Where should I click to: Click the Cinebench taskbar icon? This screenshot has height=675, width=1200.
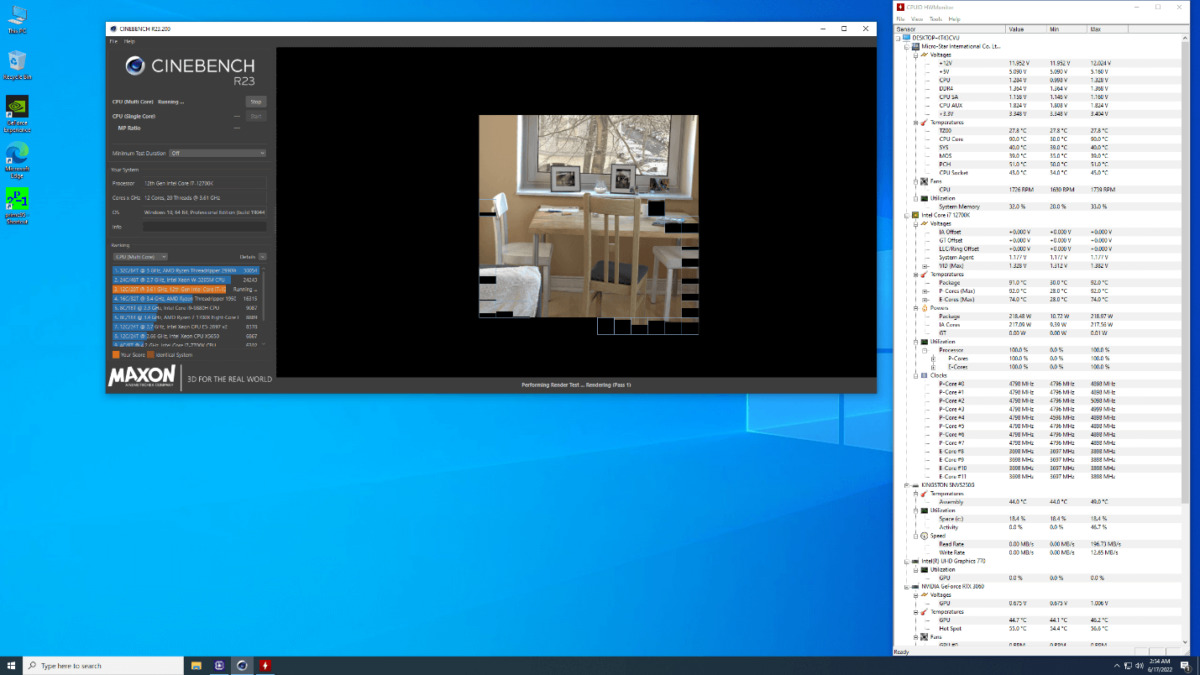click(x=242, y=665)
